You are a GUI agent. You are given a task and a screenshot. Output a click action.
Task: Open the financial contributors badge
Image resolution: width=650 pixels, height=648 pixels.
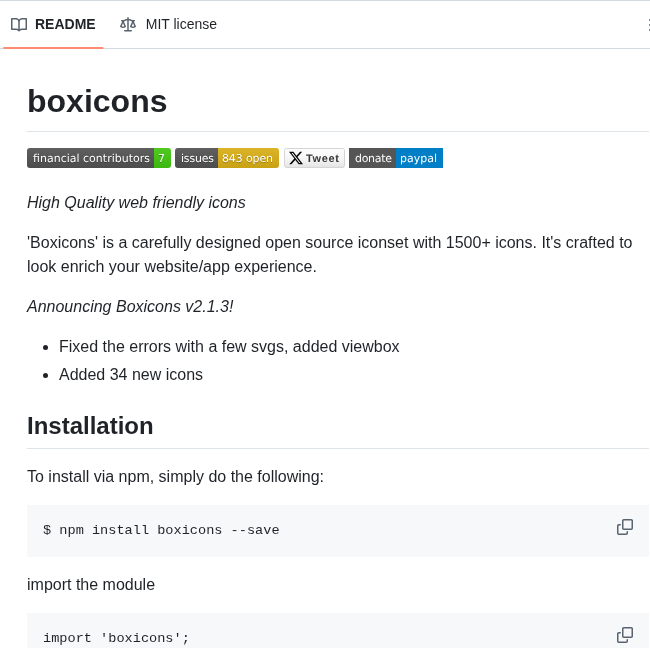pos(98,158)
